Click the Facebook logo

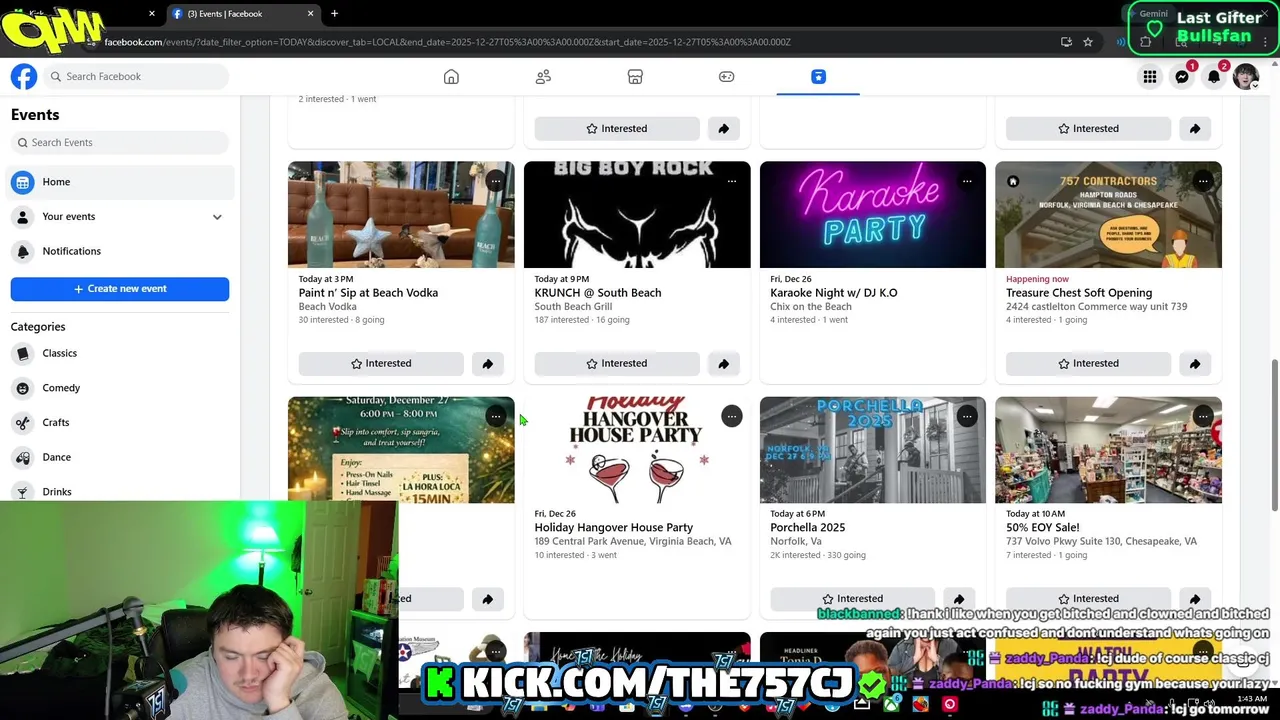(24, 76)
